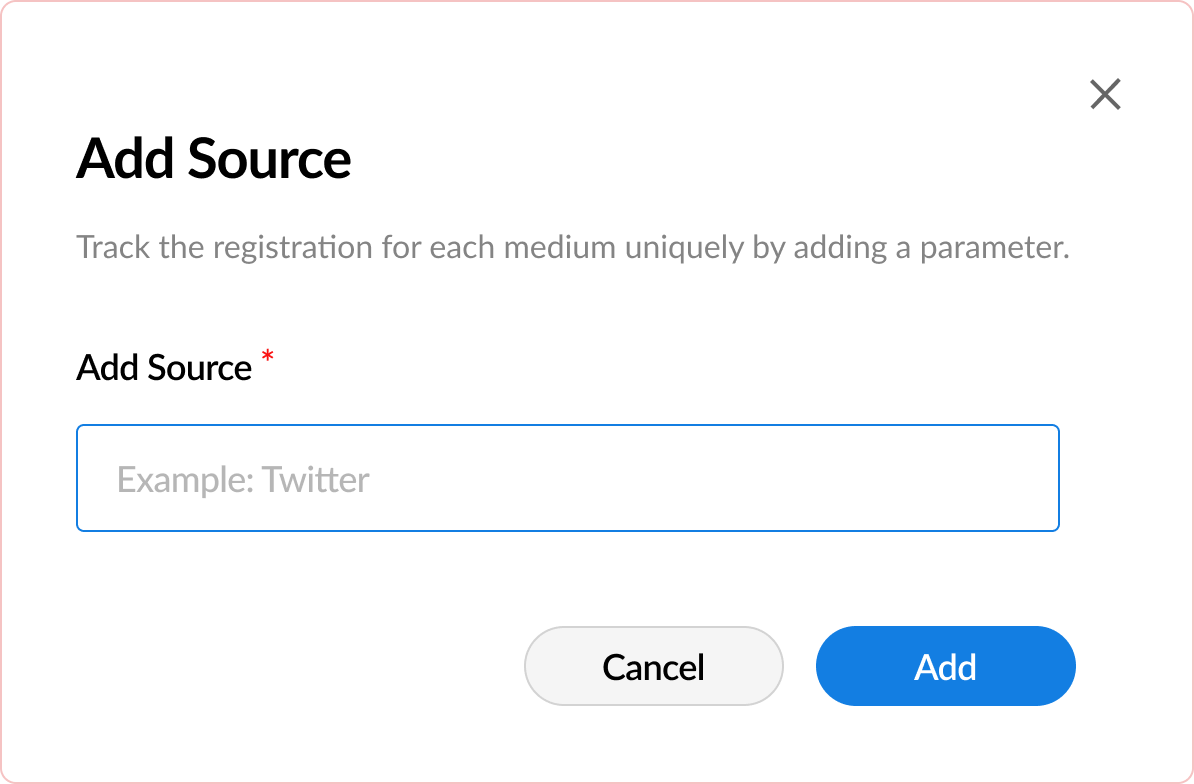Confirm the new source with Add
The image size is (1194, 784).
(945, 666)
